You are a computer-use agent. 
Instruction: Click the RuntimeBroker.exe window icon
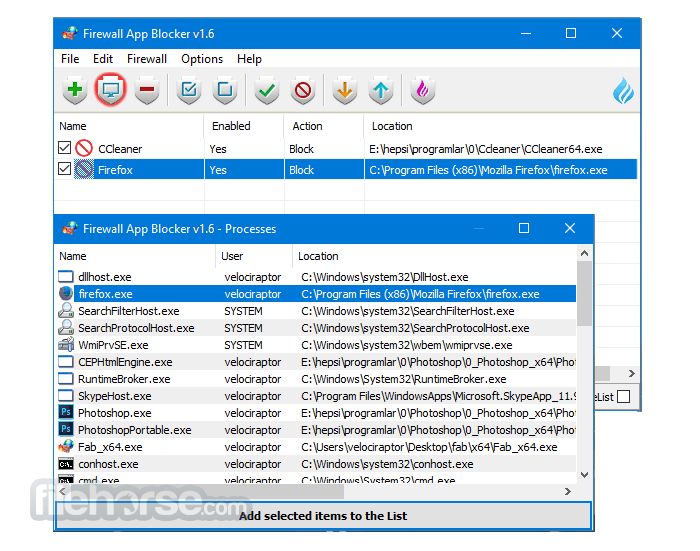(x=66, y=378)
